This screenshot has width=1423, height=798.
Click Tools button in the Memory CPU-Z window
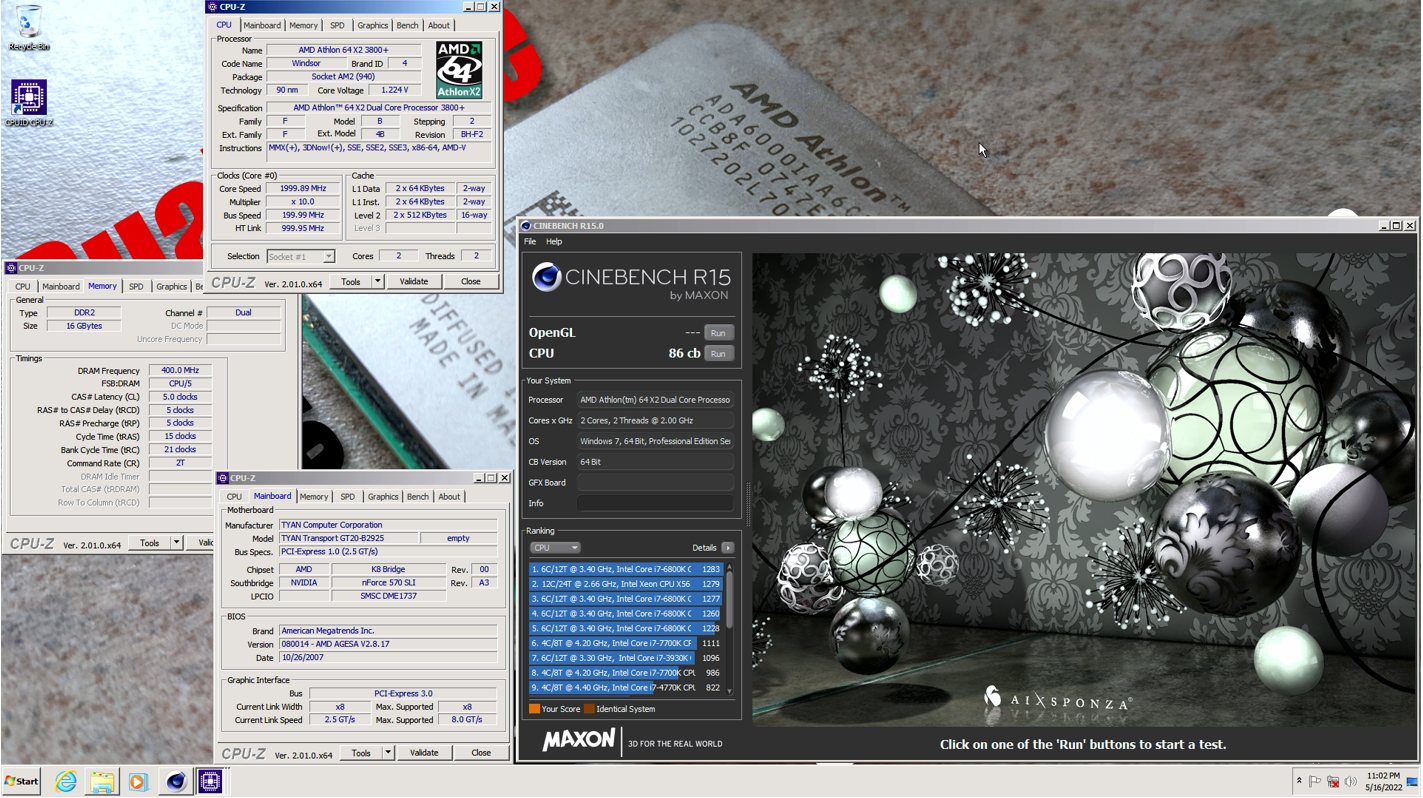[149, 543]
